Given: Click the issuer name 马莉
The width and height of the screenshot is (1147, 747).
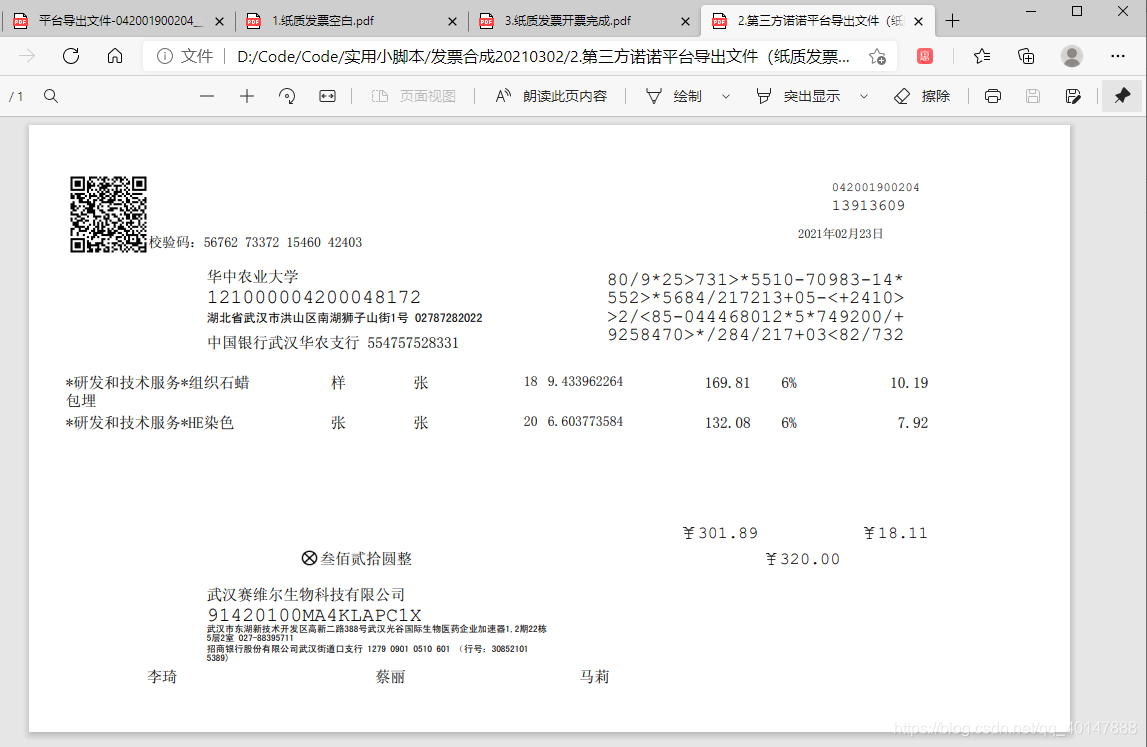Looking at the screenshot, I should coord(594,677).
